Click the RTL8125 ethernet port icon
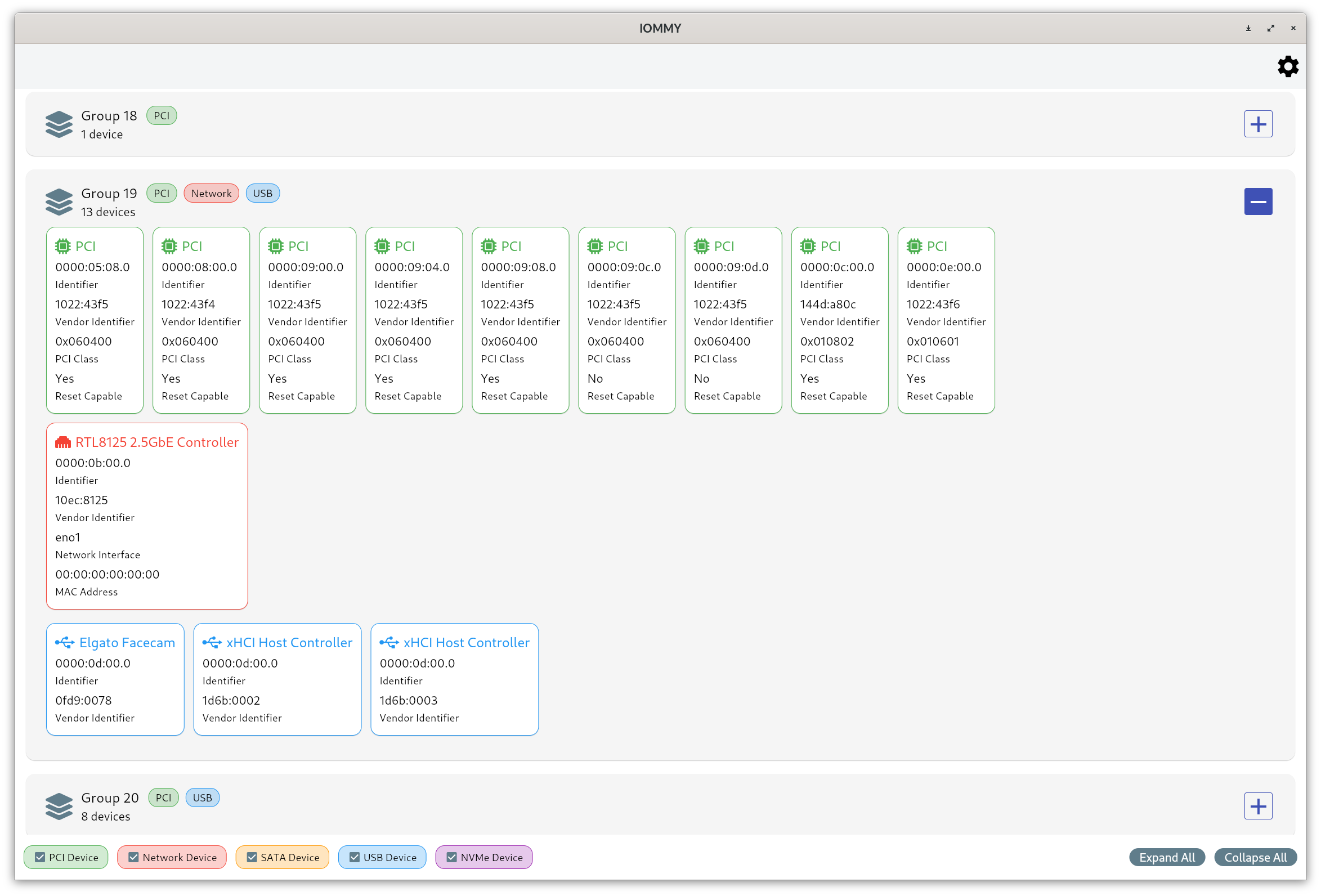This screenshot has height=896, width=1321. (x=63, y=442)
